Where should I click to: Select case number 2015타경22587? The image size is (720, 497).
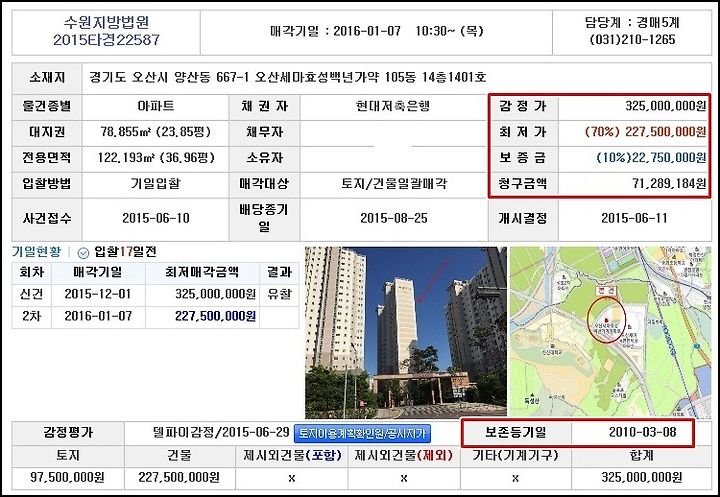pyautogui.click(x=106, y=40)
